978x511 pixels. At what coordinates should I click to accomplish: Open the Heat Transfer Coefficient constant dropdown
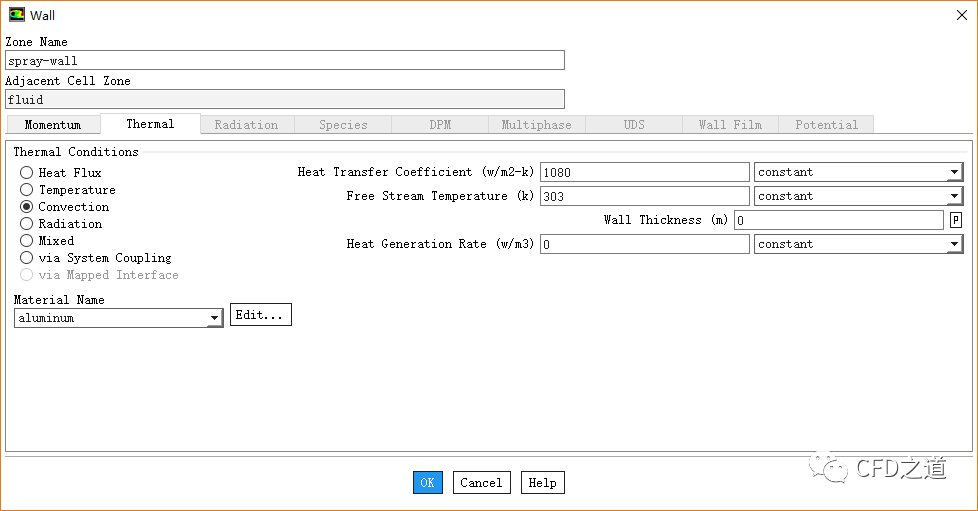858,172
